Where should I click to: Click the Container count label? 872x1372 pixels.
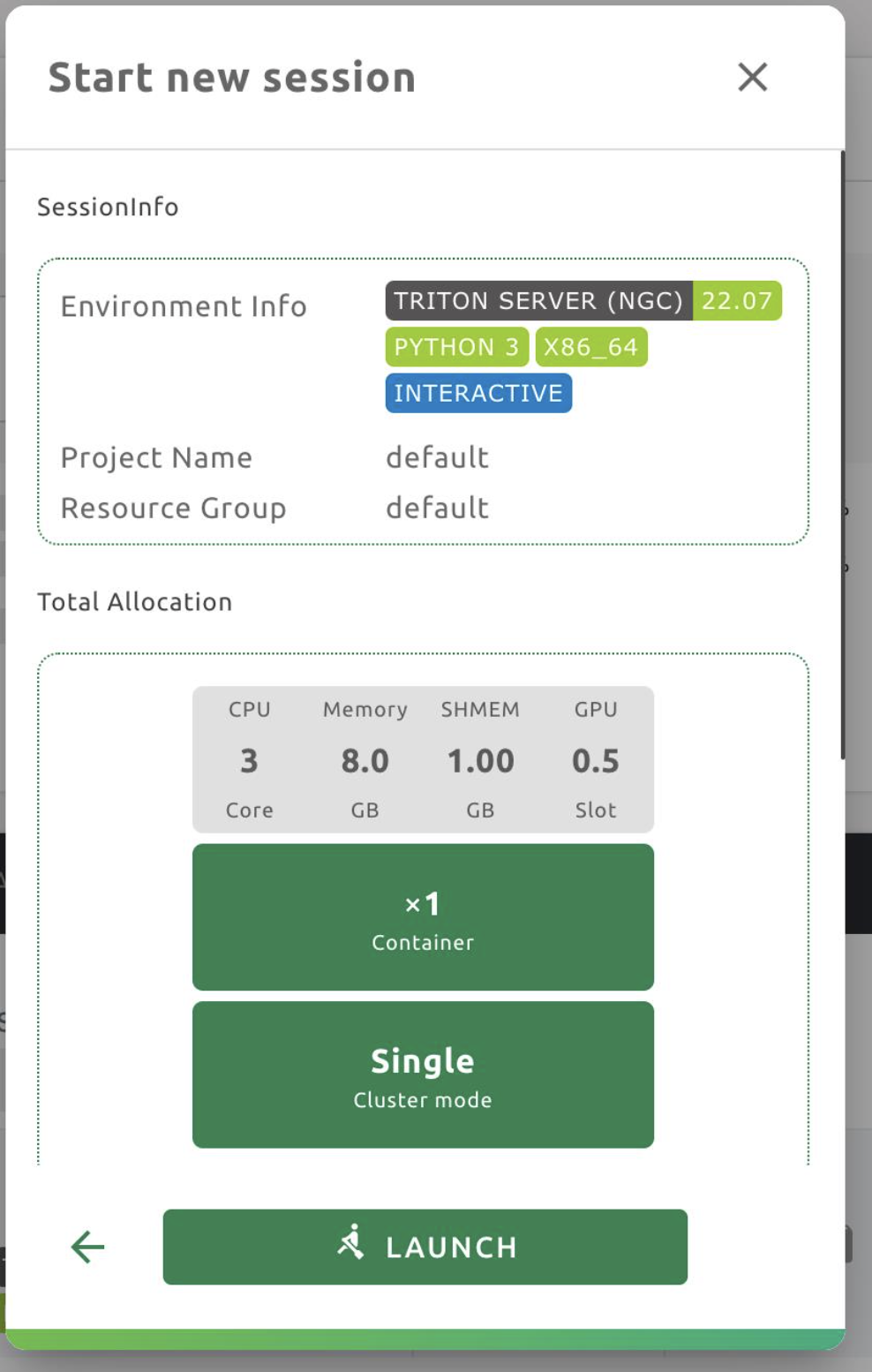click(423, 941)
